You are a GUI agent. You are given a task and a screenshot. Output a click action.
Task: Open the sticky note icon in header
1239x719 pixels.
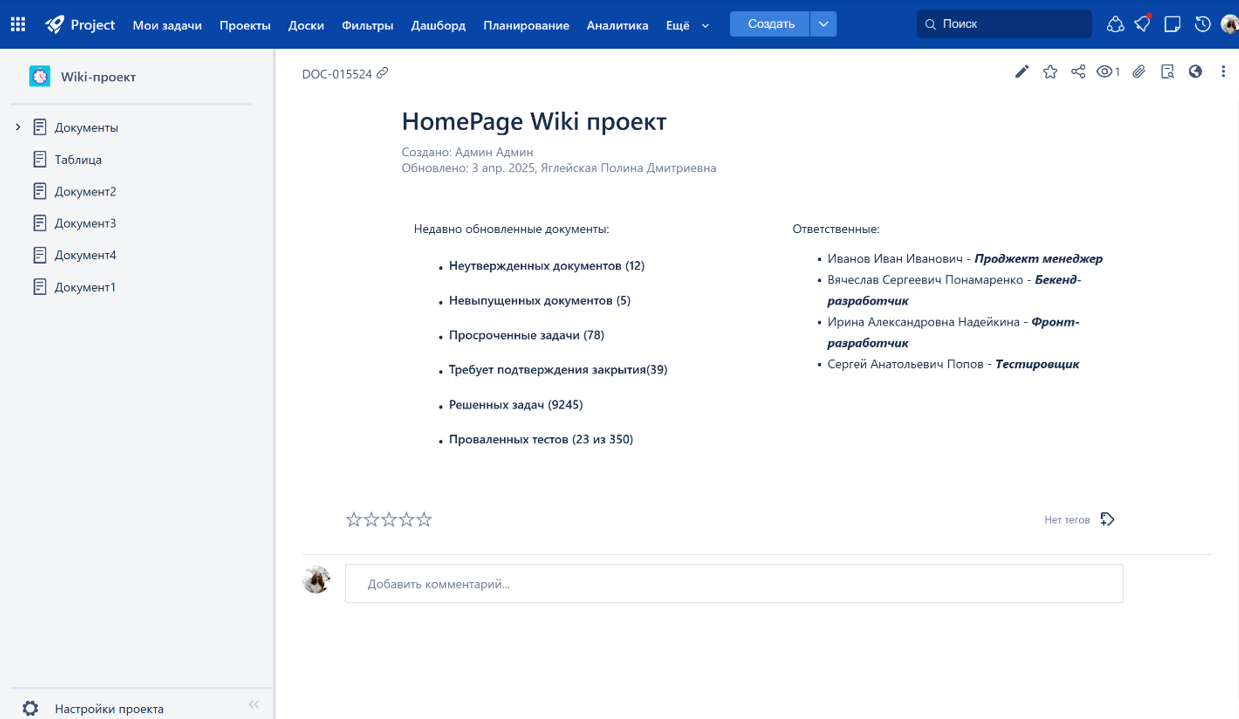(x=1173, y=24)
